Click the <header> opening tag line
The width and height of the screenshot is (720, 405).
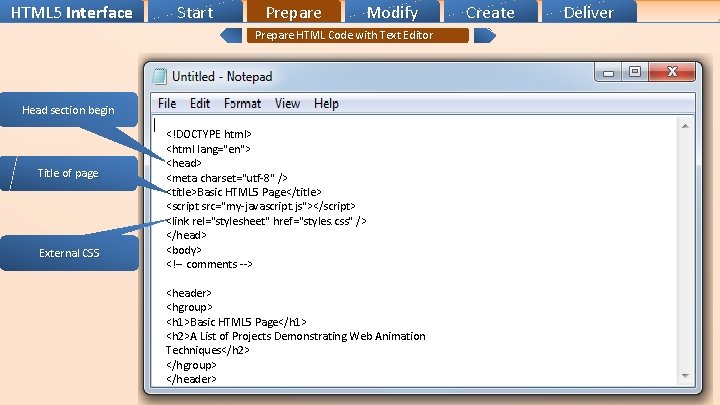[x=189, y=293]
